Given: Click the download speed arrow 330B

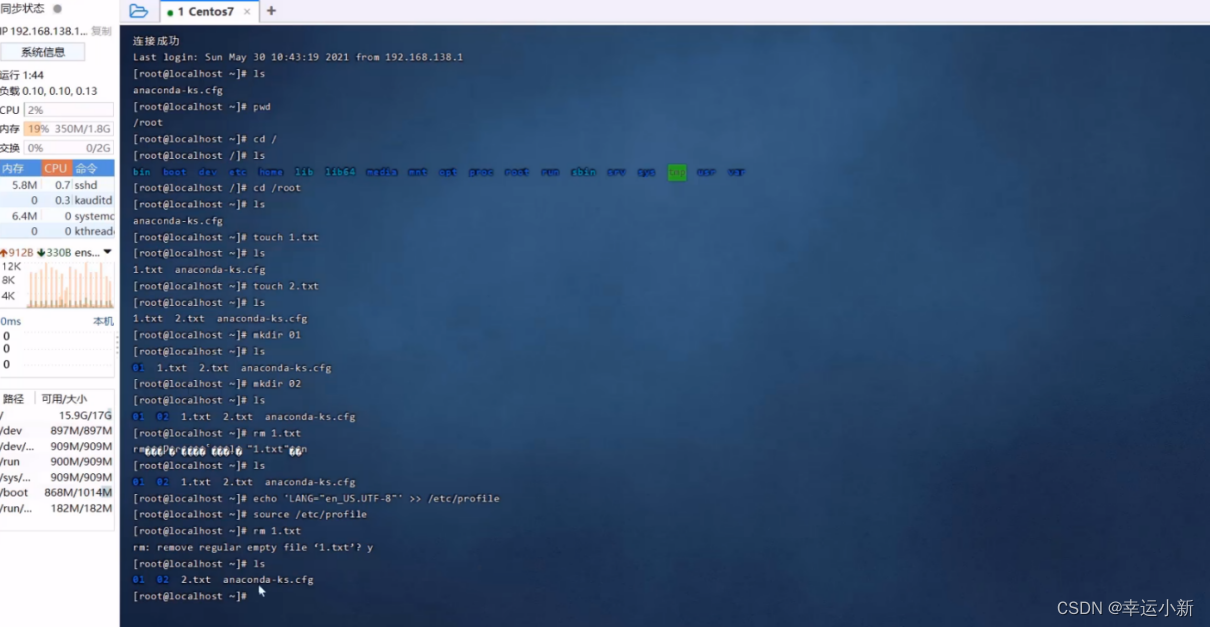Looking at the screenshot, I should (54, 252).
